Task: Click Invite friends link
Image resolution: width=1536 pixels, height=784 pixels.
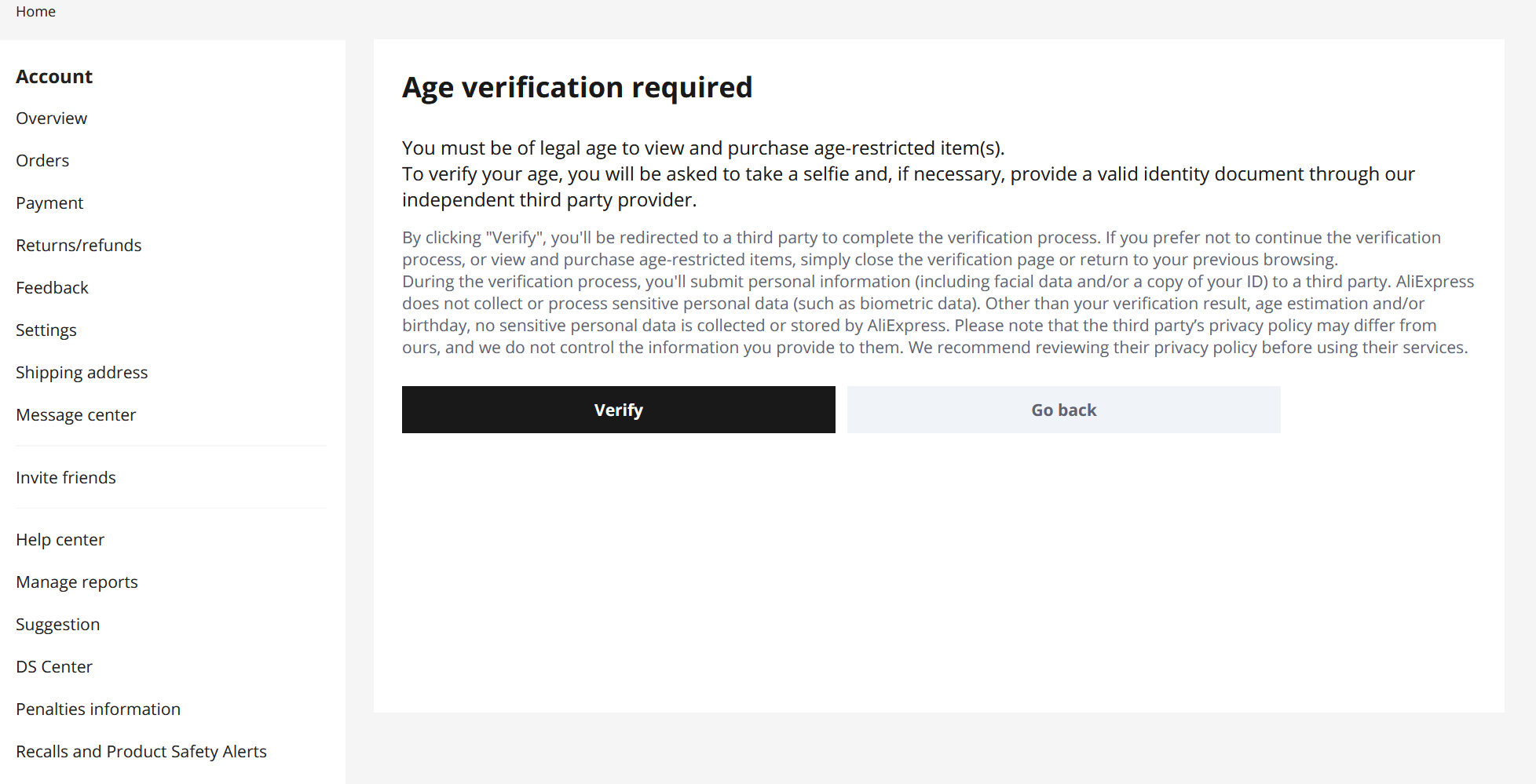Action: 65,478
